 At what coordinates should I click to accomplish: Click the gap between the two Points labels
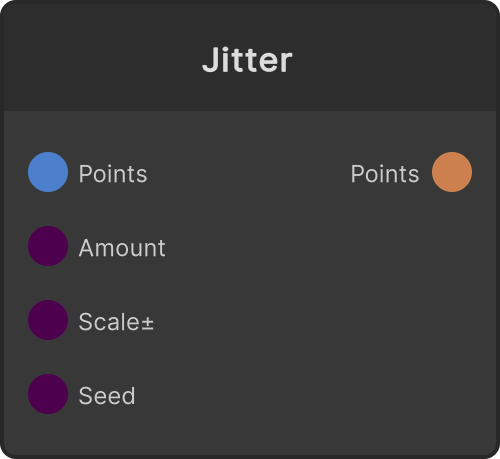pyautogui.click(x=249, y=173)
